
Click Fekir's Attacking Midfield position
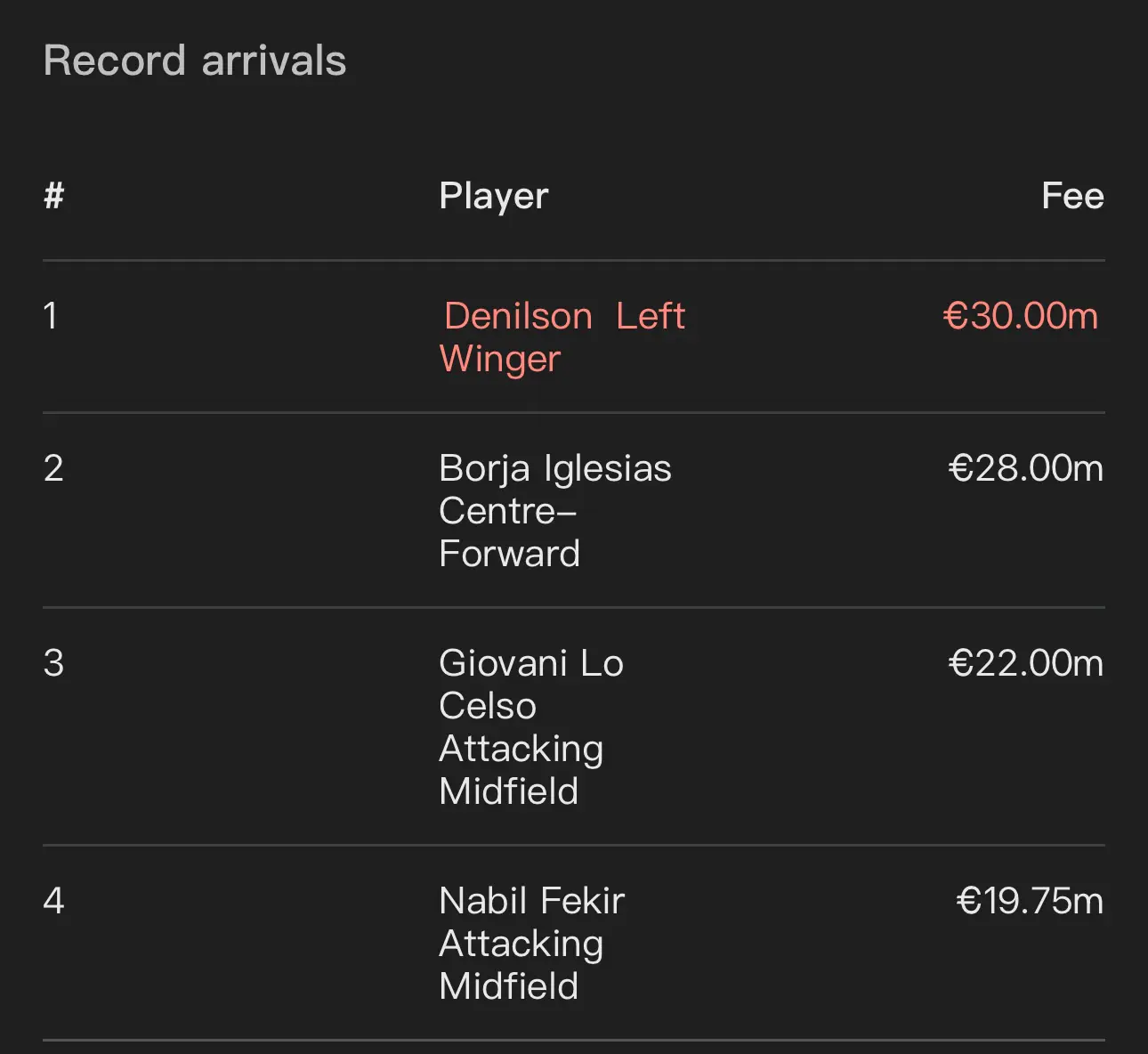pyautogui.click(x=521, y=965)
